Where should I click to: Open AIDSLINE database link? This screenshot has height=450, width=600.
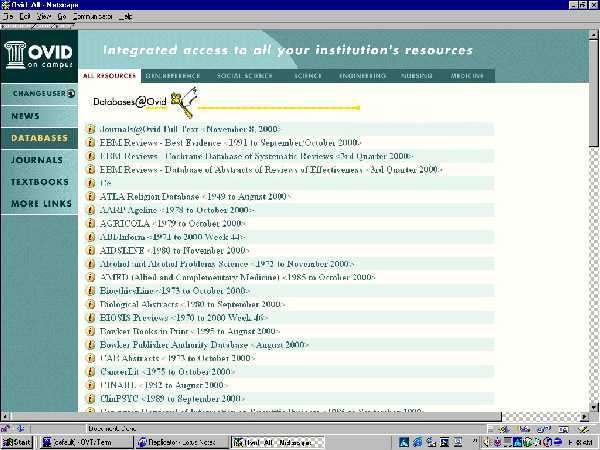pyautogui.click(x=174, y=251)
